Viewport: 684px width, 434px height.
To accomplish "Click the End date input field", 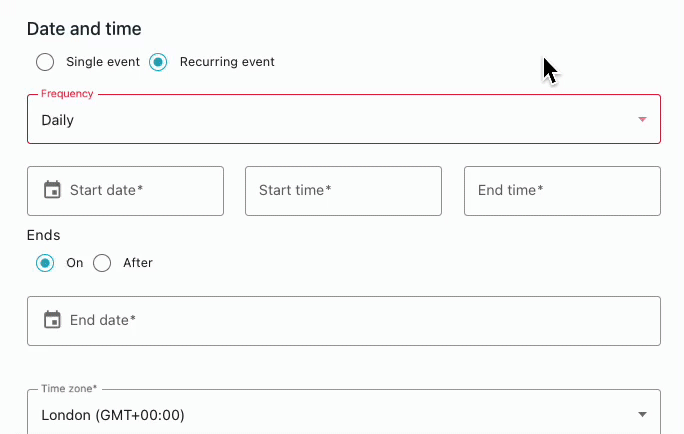I will click(344, 321).
